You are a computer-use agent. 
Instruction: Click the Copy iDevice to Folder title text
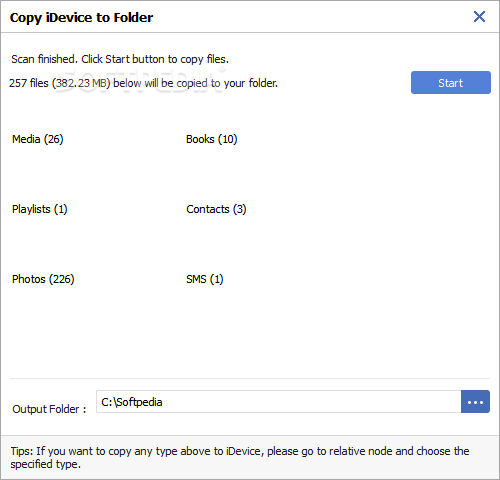(81, 18)
